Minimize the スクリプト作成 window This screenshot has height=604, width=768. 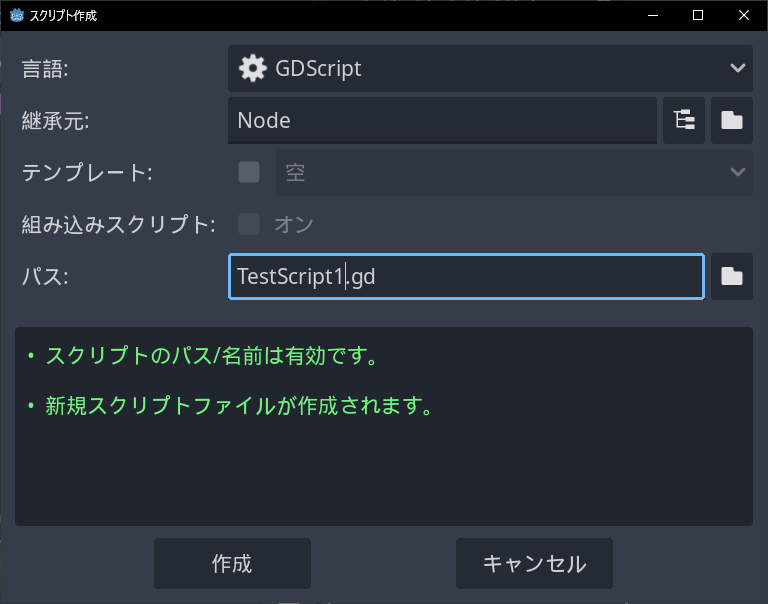coord(651,16)
